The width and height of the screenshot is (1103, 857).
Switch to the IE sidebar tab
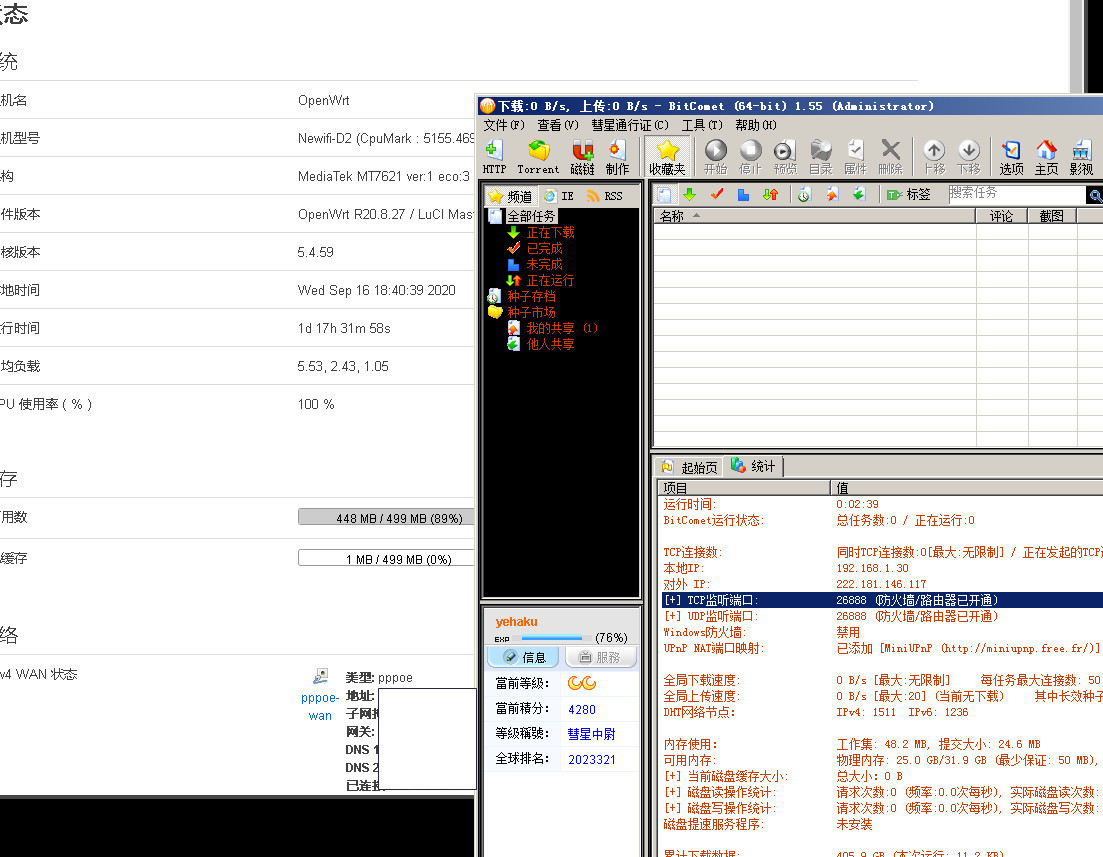tap(559, 196)
